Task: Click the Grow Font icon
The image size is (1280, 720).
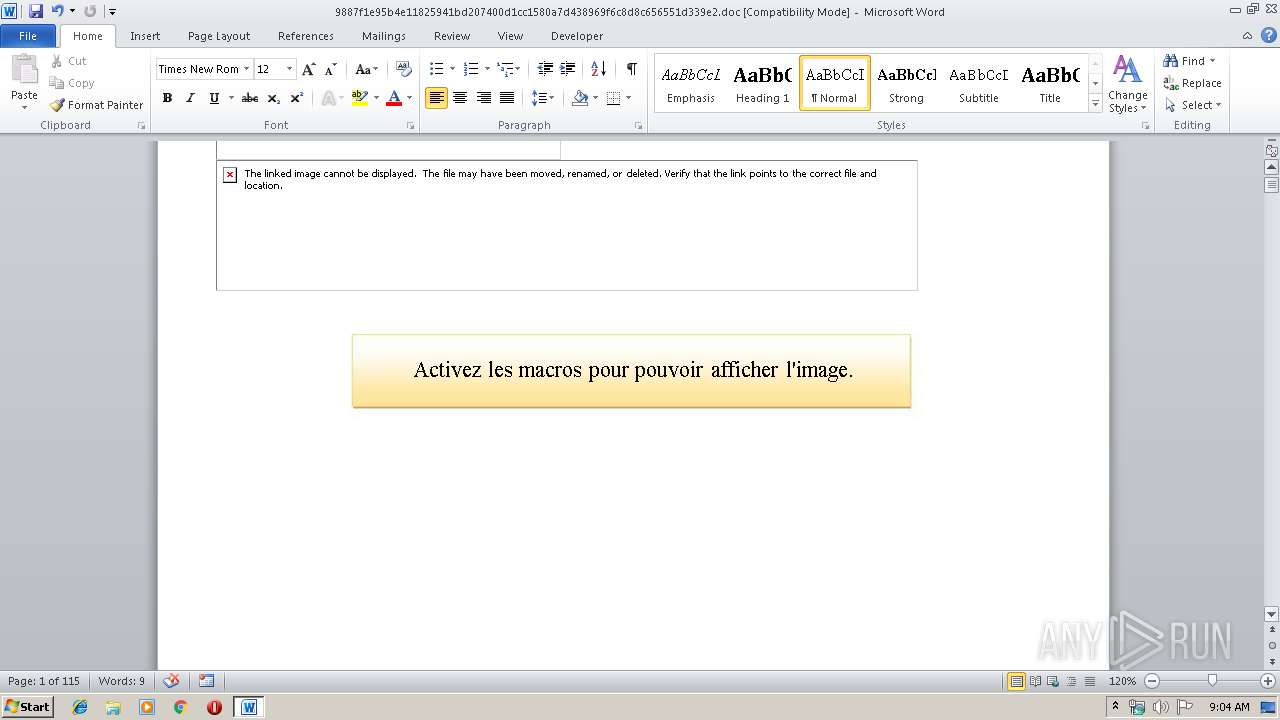Action: 309,69
